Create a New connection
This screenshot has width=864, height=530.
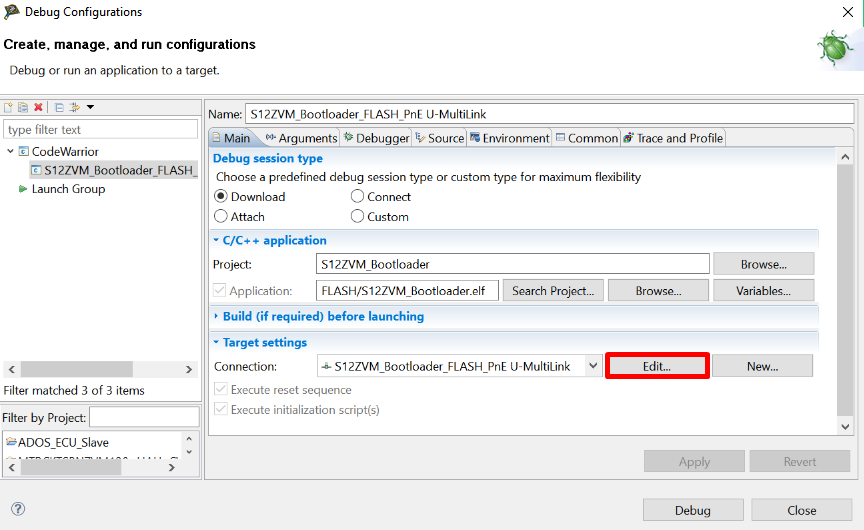click(762, 366)
